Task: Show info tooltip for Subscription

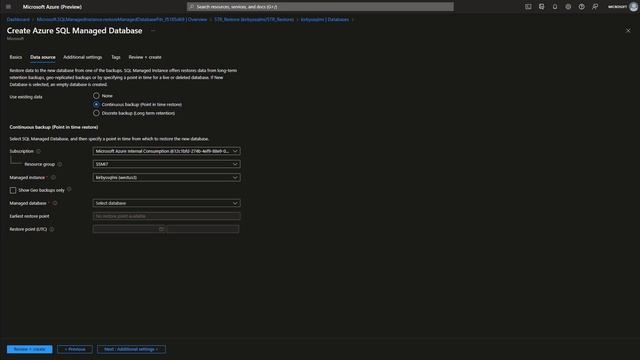Action: (38, 151)
